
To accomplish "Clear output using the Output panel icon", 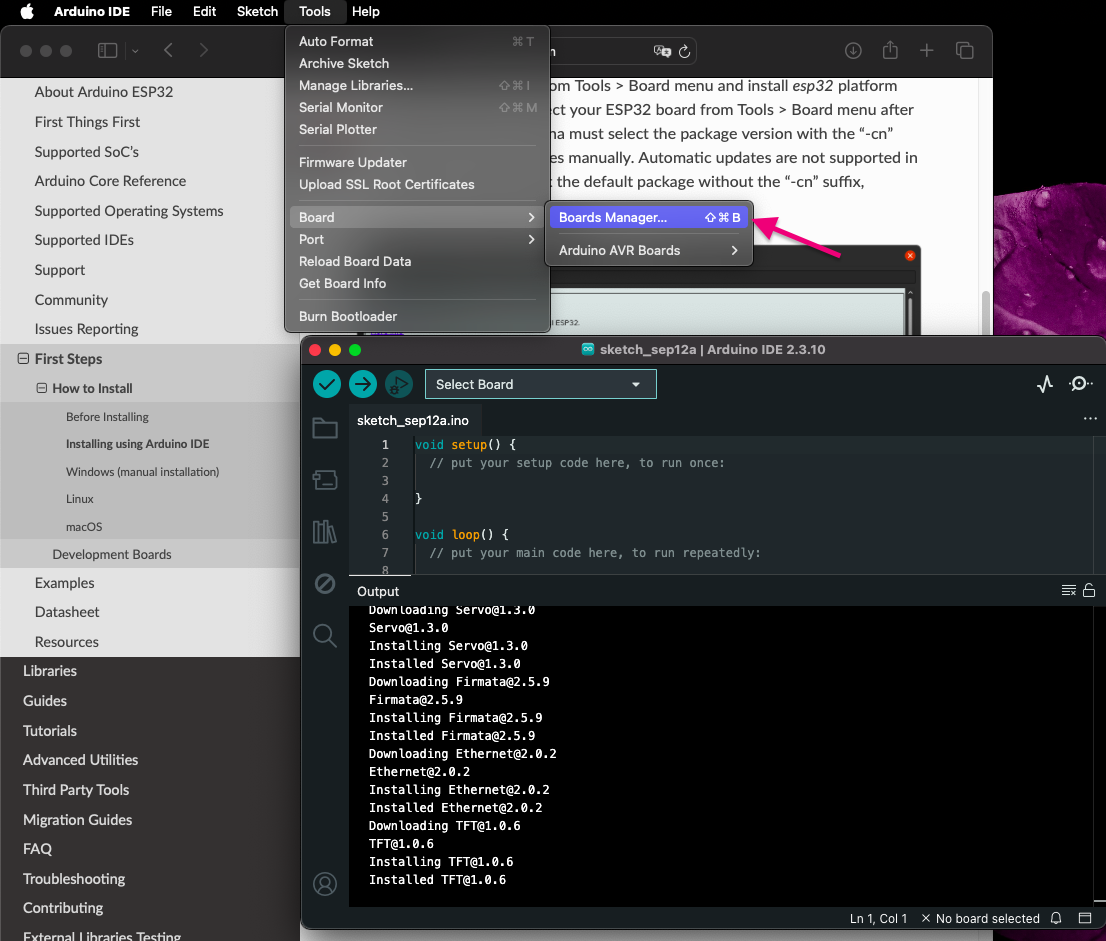I will click(1069, 590).
